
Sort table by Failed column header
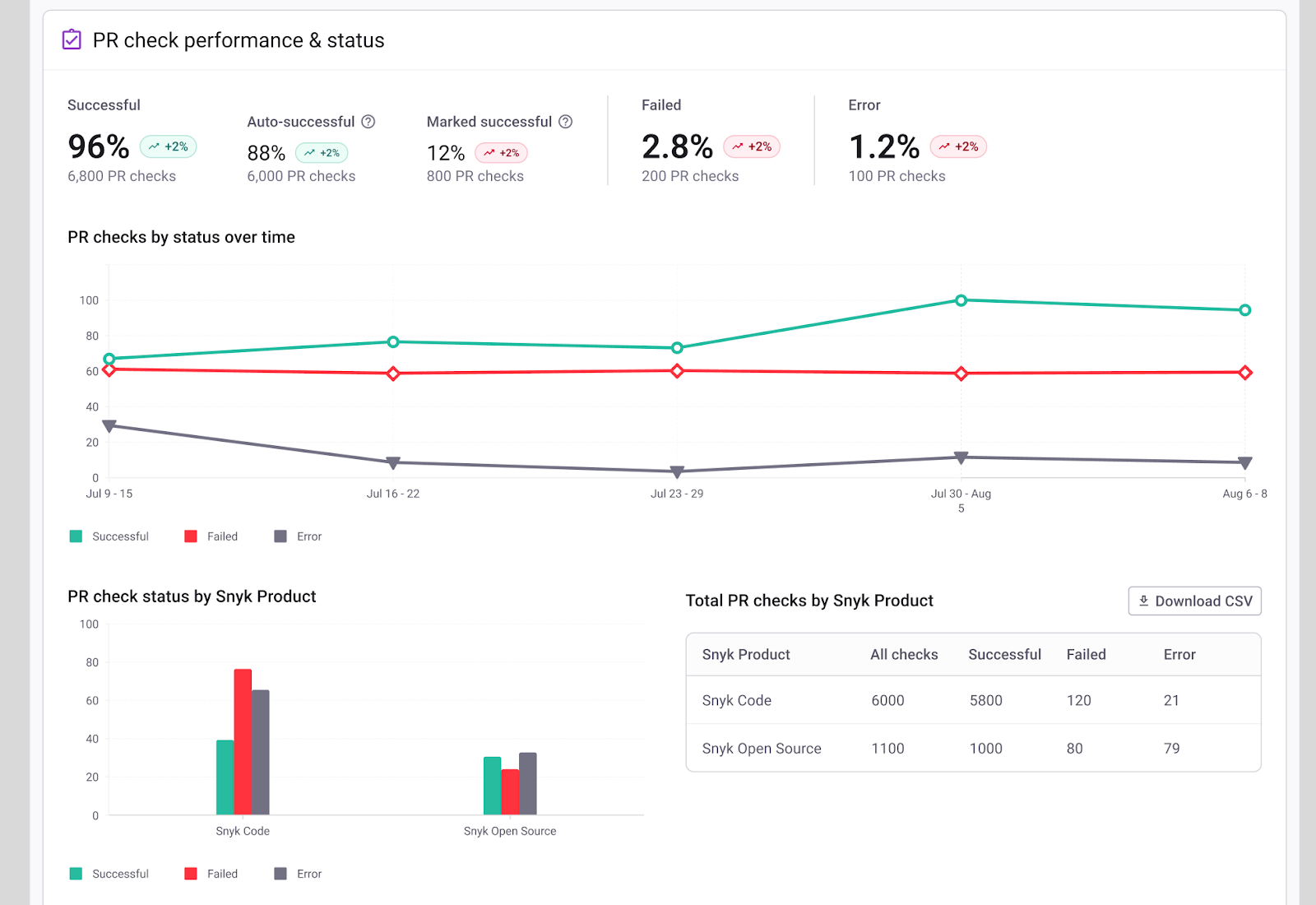click(x=1086, y=655)
